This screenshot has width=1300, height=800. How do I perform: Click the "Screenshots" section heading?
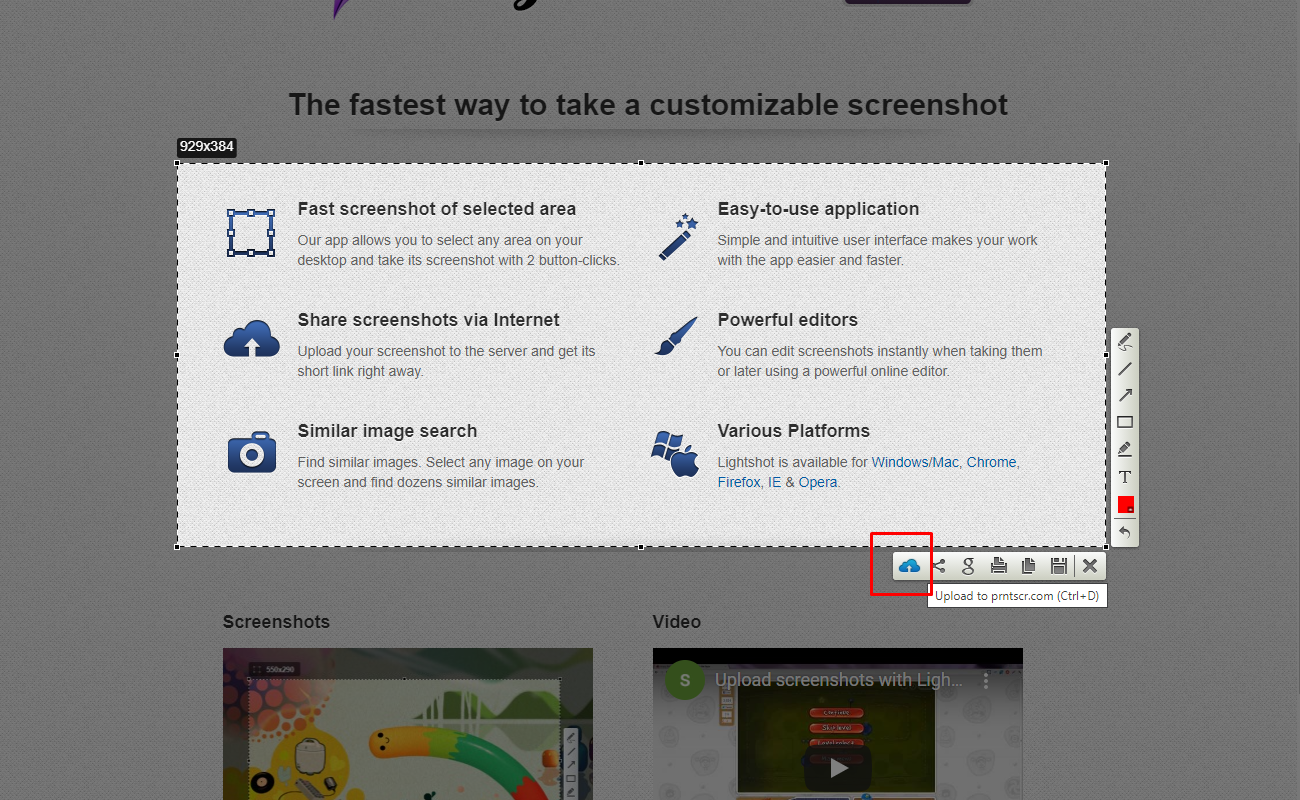[276, 622]
